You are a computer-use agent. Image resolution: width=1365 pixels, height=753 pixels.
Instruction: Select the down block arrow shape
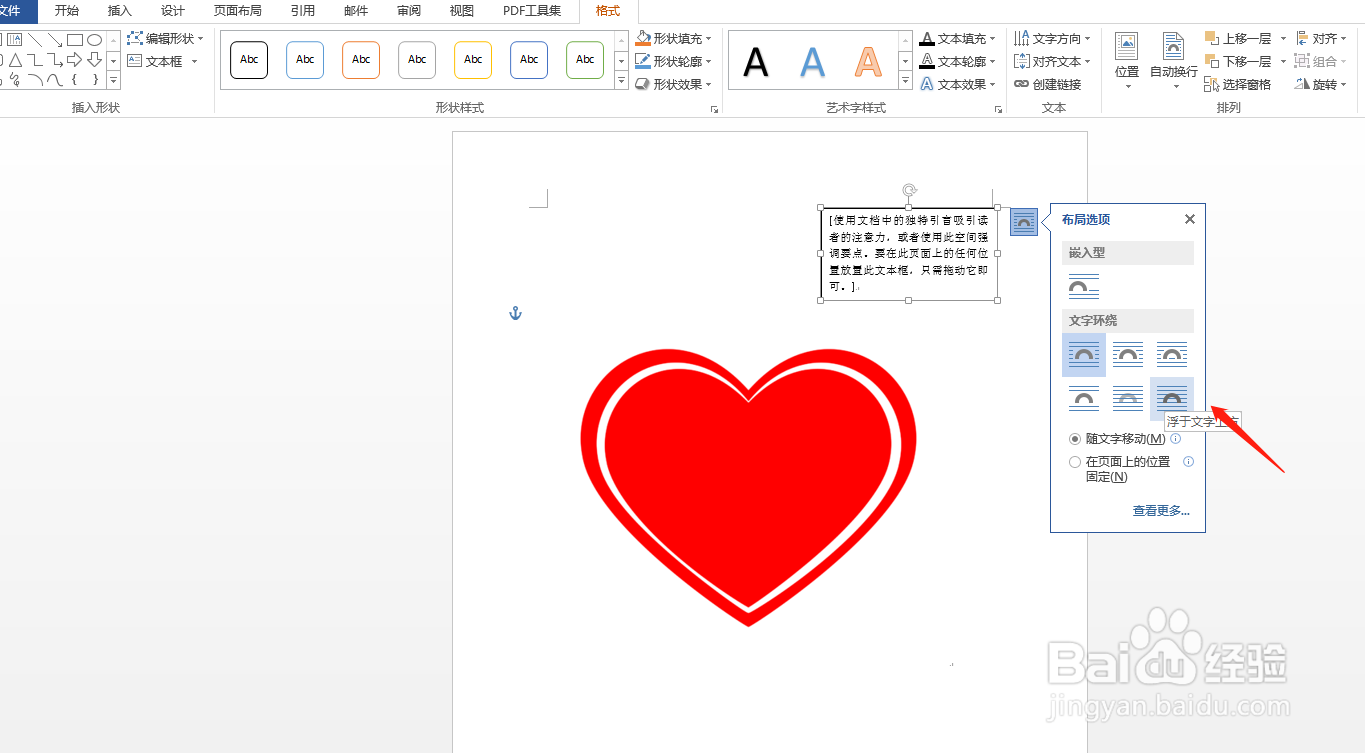94,60
